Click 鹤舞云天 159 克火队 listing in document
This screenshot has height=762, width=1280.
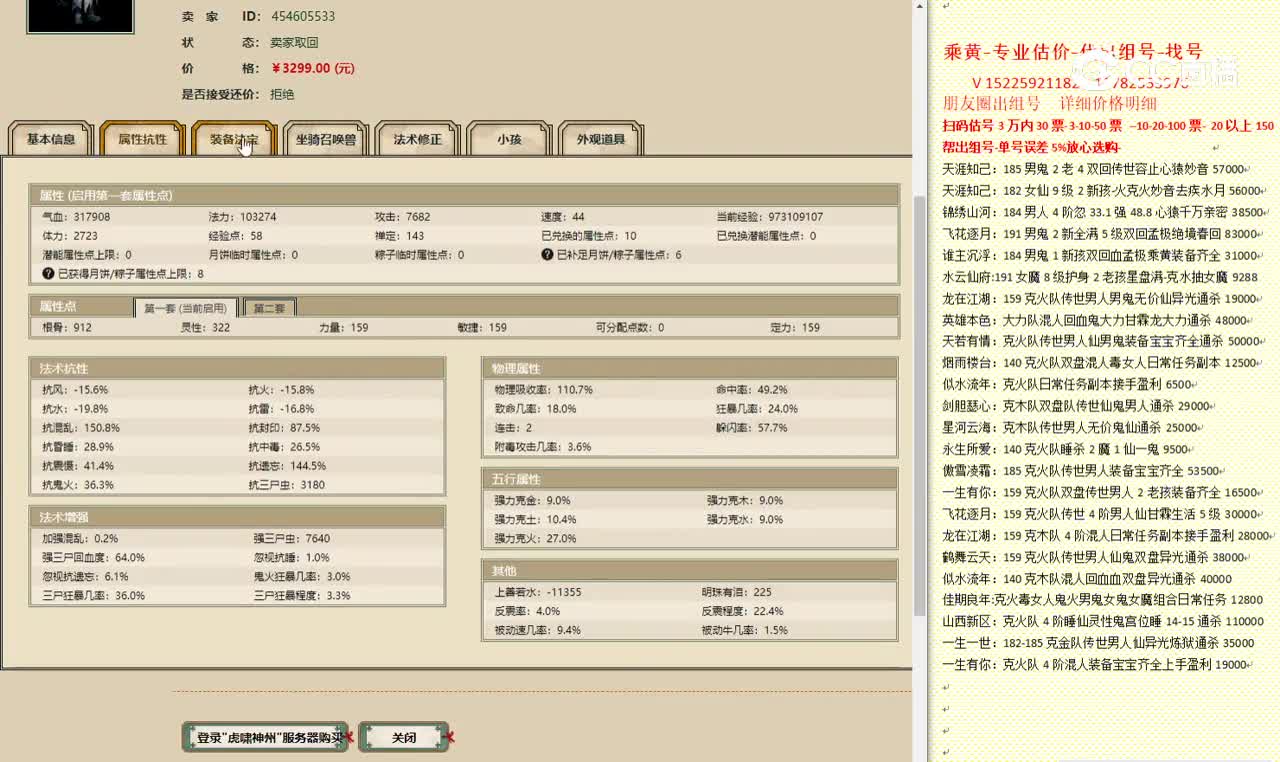pyautogui.click(x=1094, y=557)
